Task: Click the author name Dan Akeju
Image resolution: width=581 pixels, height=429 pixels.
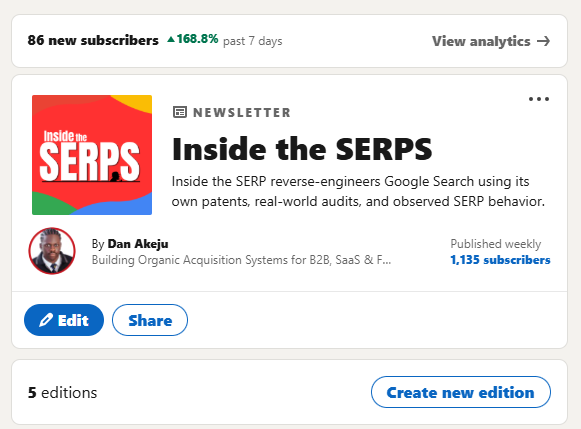Action: (x=138, y=244)
